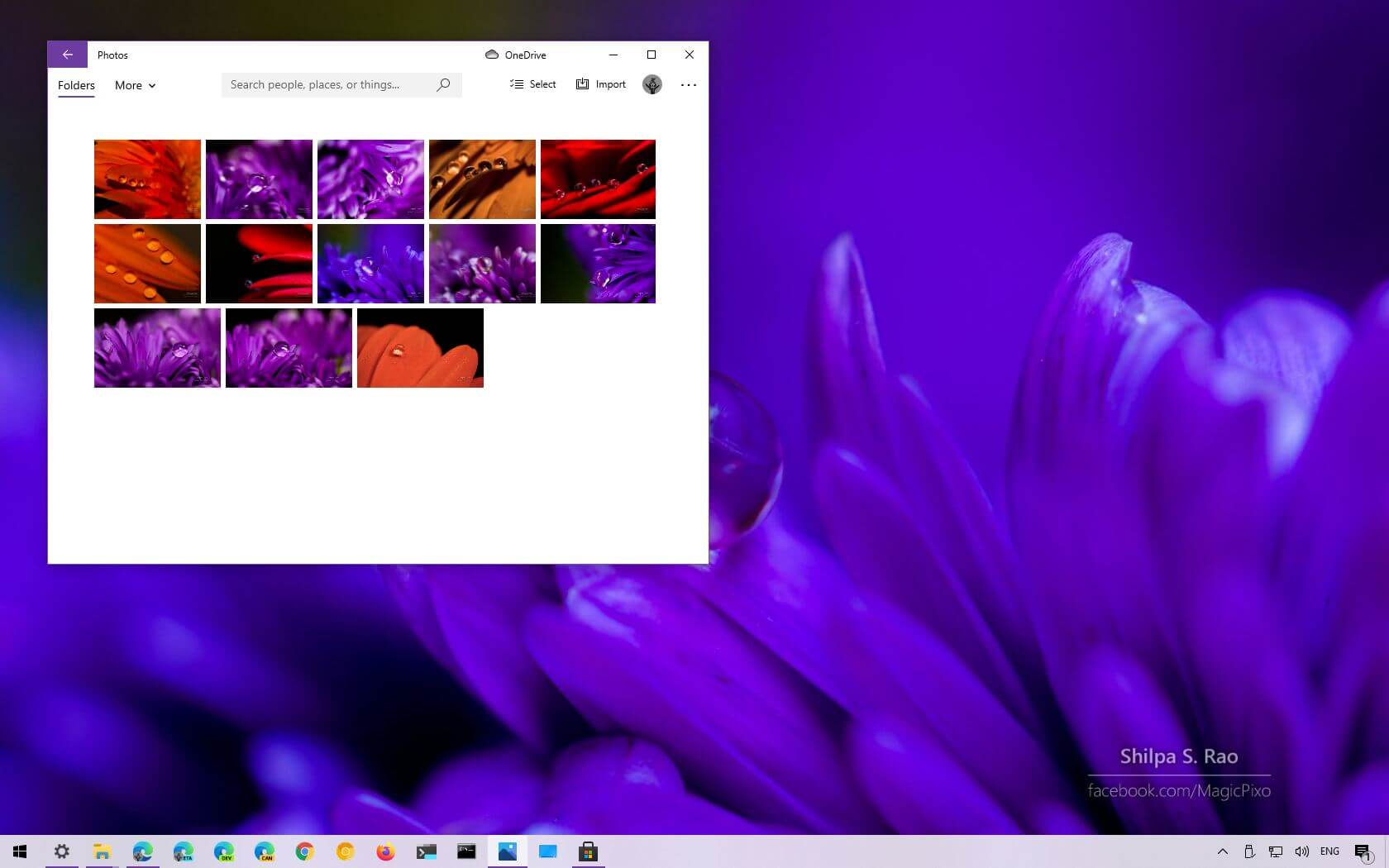Click the back arrow in Photos
The image size is (1389, 868).
[68, 55]
